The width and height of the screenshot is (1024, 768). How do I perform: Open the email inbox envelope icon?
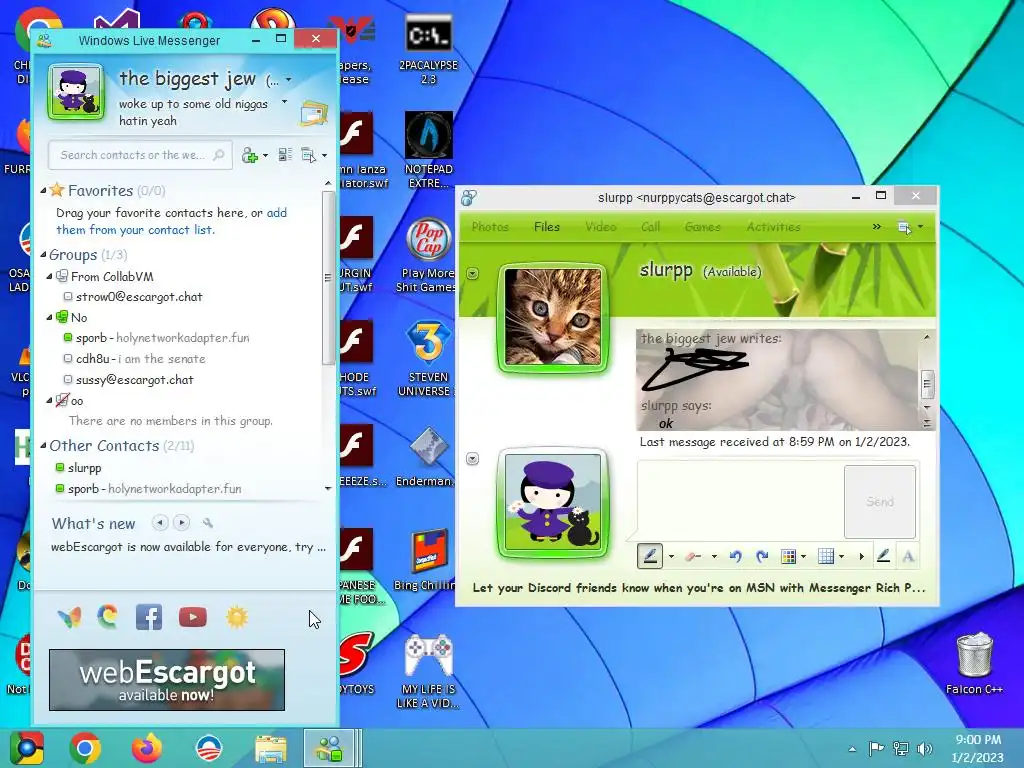[x=314, y=114]
